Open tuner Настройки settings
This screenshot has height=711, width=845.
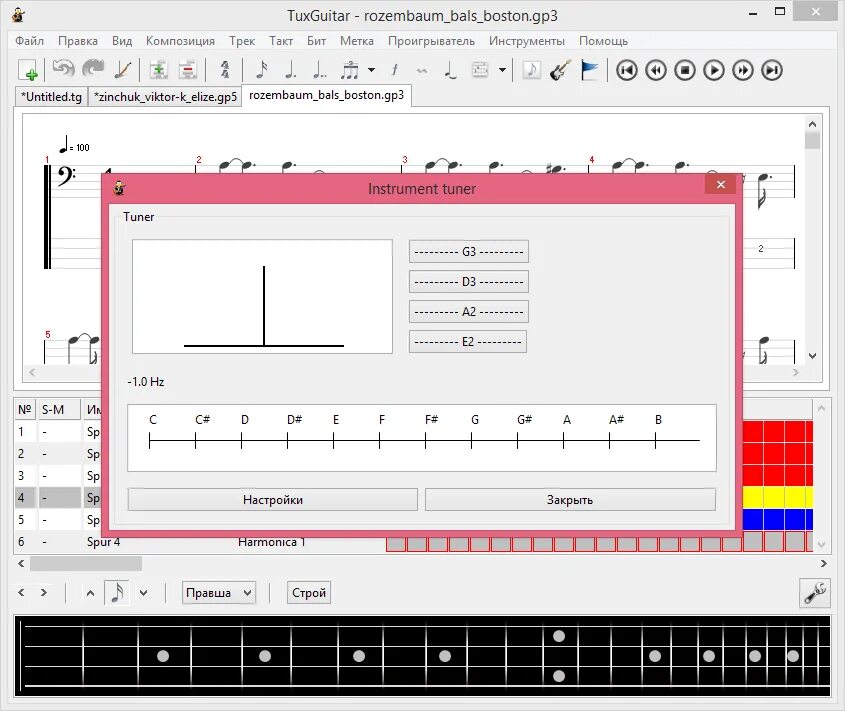[273, 500]
